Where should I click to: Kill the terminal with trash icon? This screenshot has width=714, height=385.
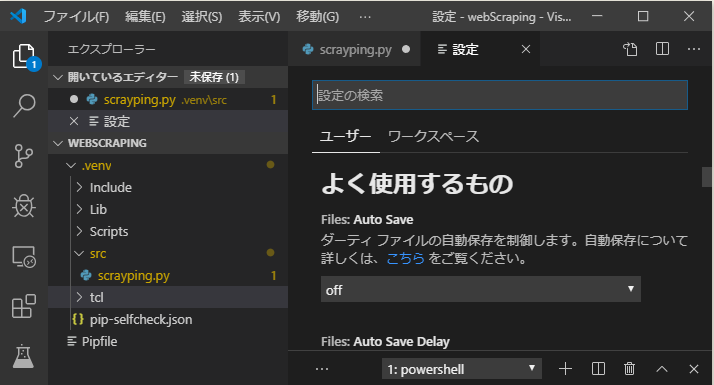tap(629, 369)
